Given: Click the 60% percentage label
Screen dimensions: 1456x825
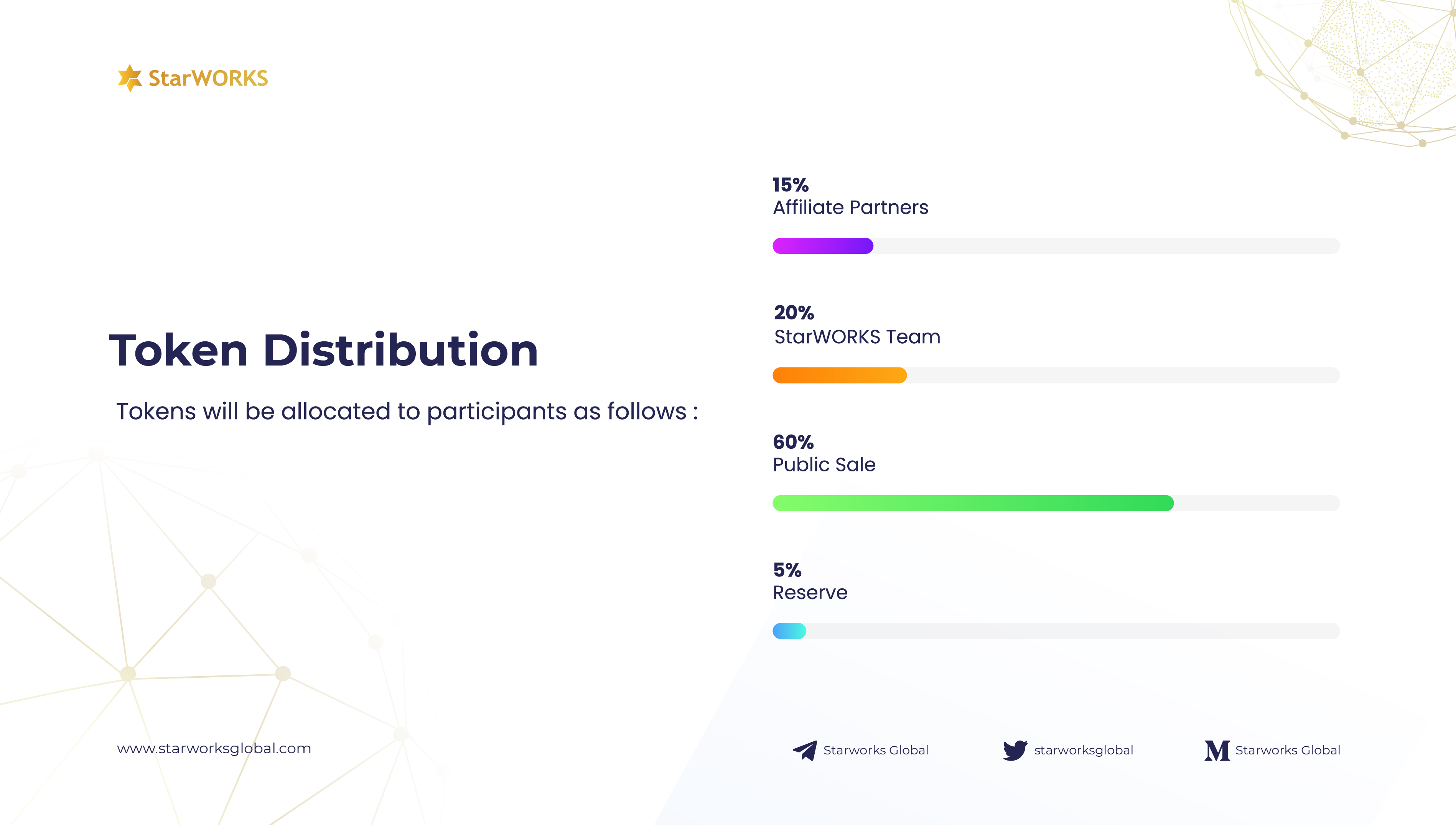Looking at the screenshot, I should (793, 442).
